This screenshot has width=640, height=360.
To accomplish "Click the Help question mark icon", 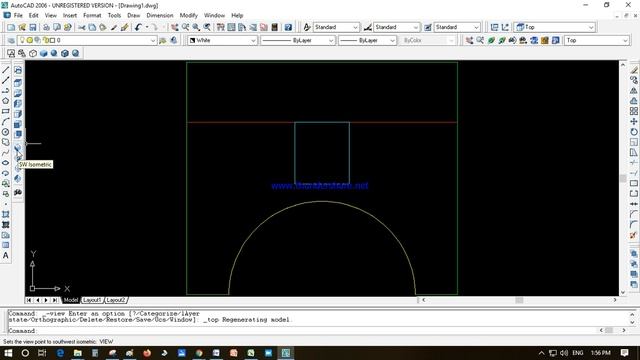I will tap(288, 27).
